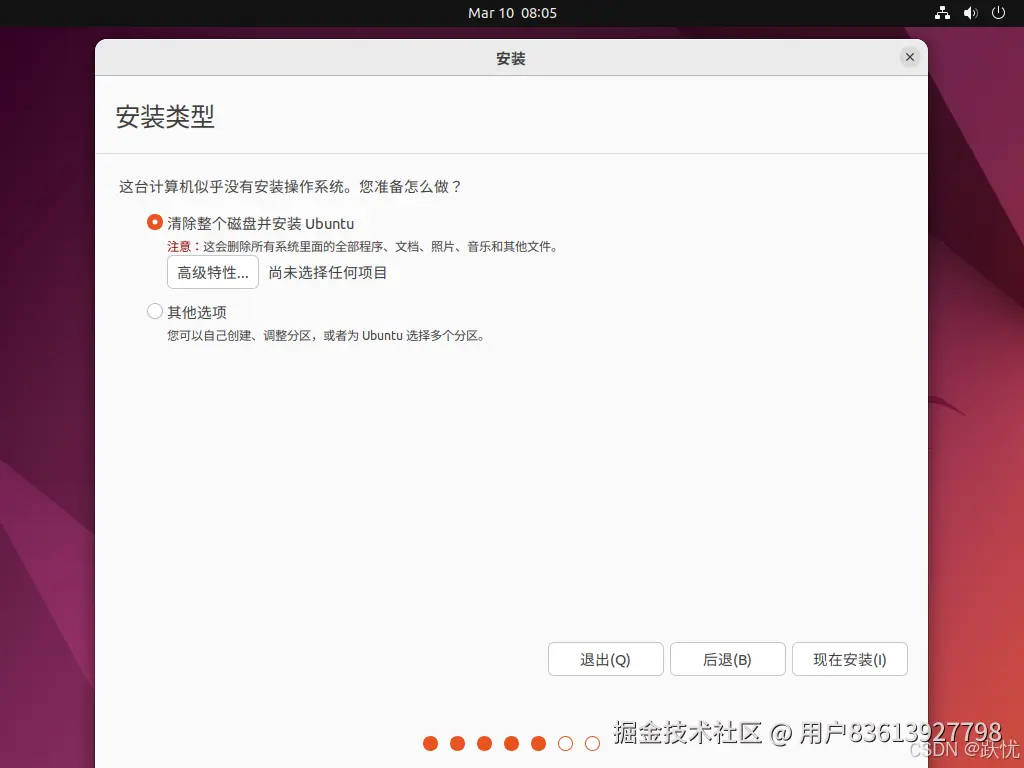The width and height of the screenshot is (1024, 768).
Task: Click the 尚未选择任何项目 status text
Action: [328, 272]
